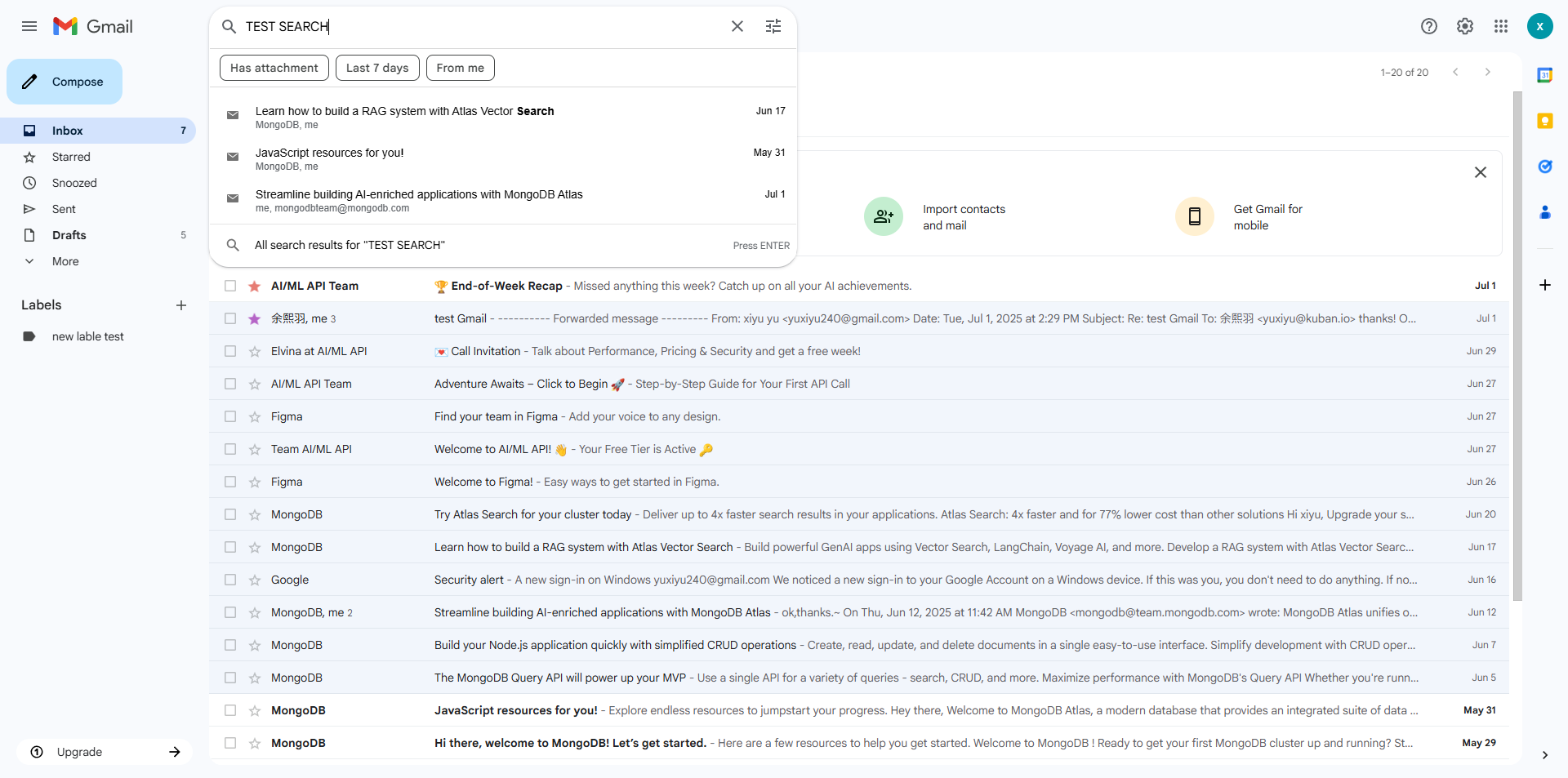The height and width of the screenshot is (778, 1568).
Task: Click the Gmail logo
Action: click(x=93, y=26)
